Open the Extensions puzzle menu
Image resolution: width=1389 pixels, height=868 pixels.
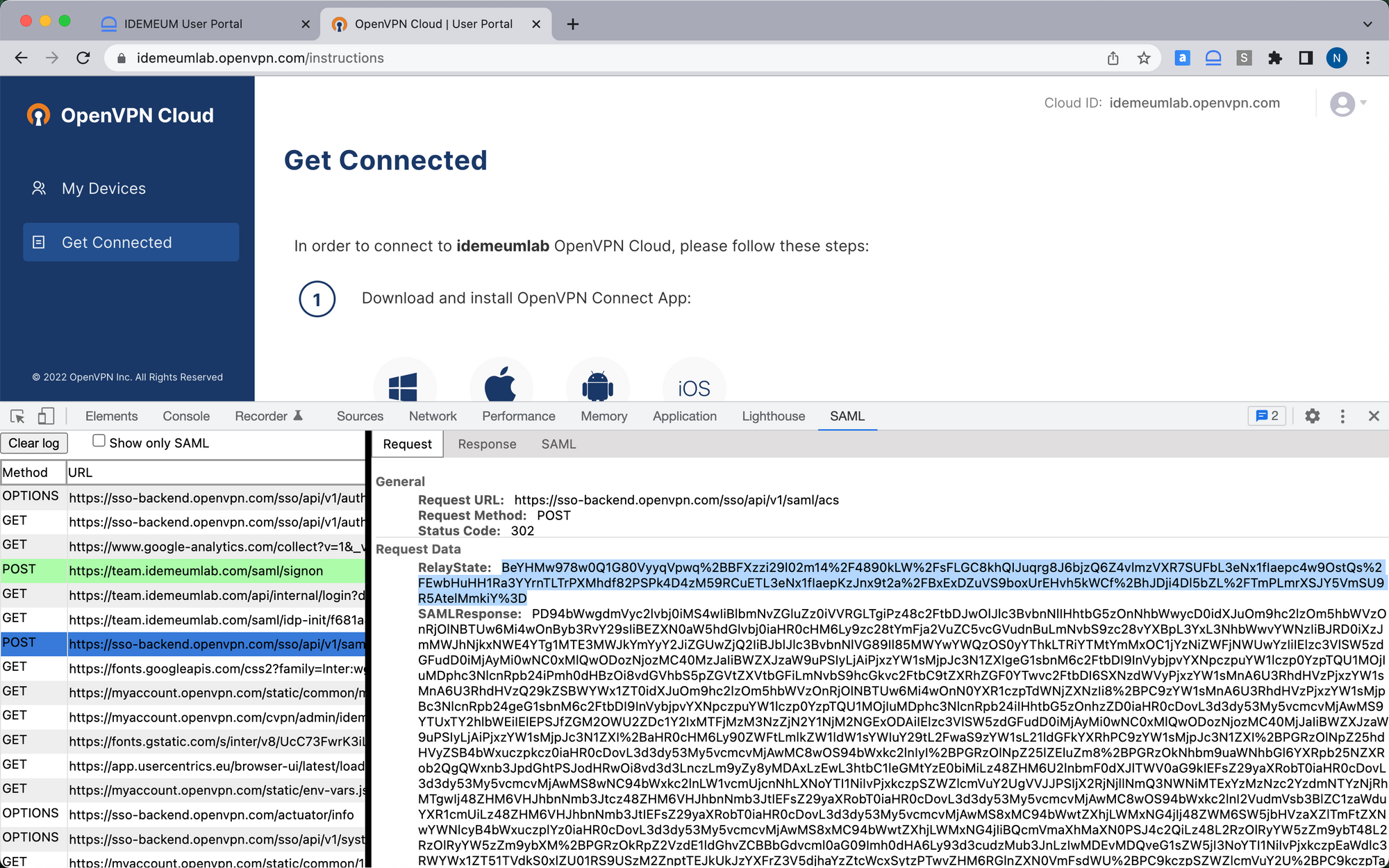coord(1275,58)
